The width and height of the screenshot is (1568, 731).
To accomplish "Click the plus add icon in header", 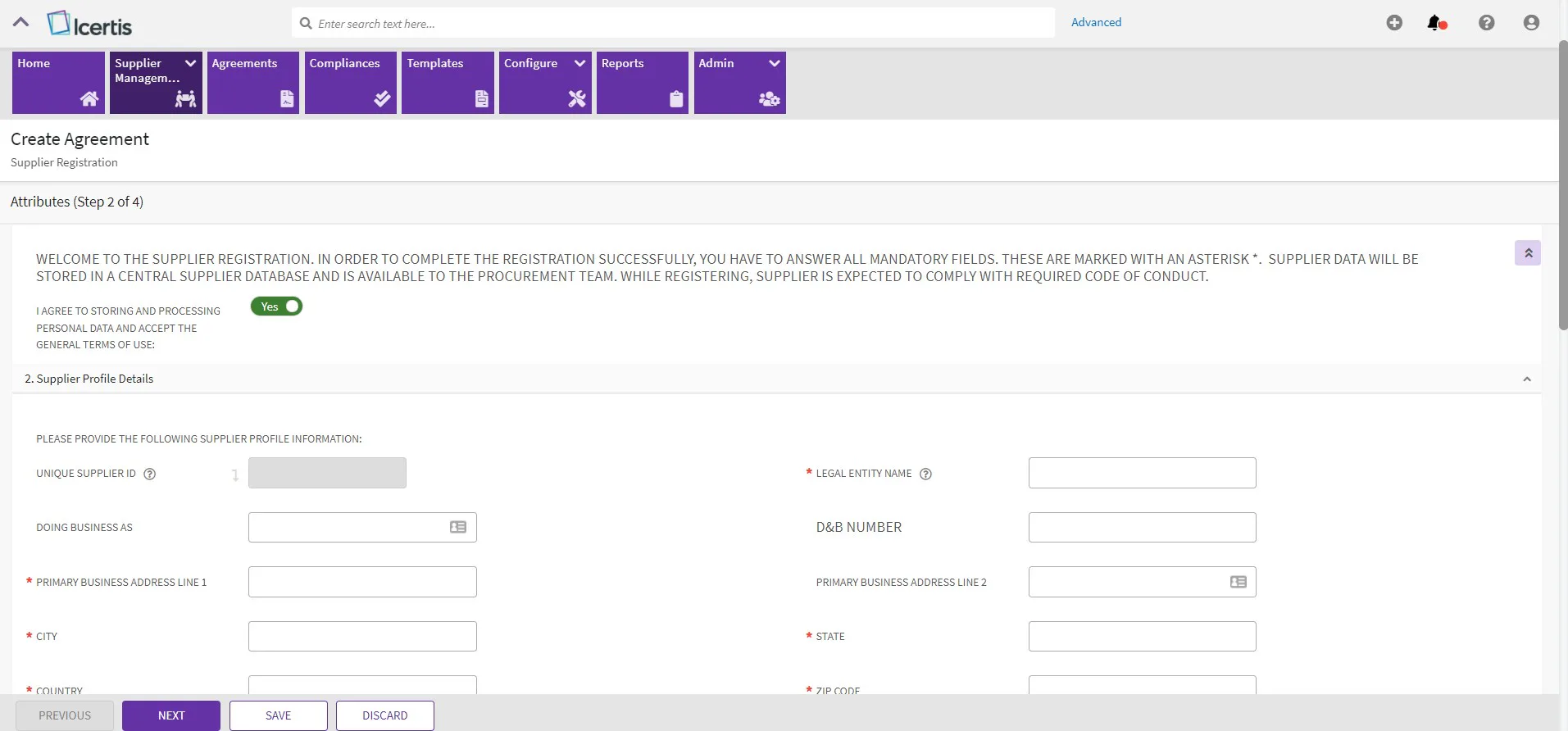I will coord(1394,23).
